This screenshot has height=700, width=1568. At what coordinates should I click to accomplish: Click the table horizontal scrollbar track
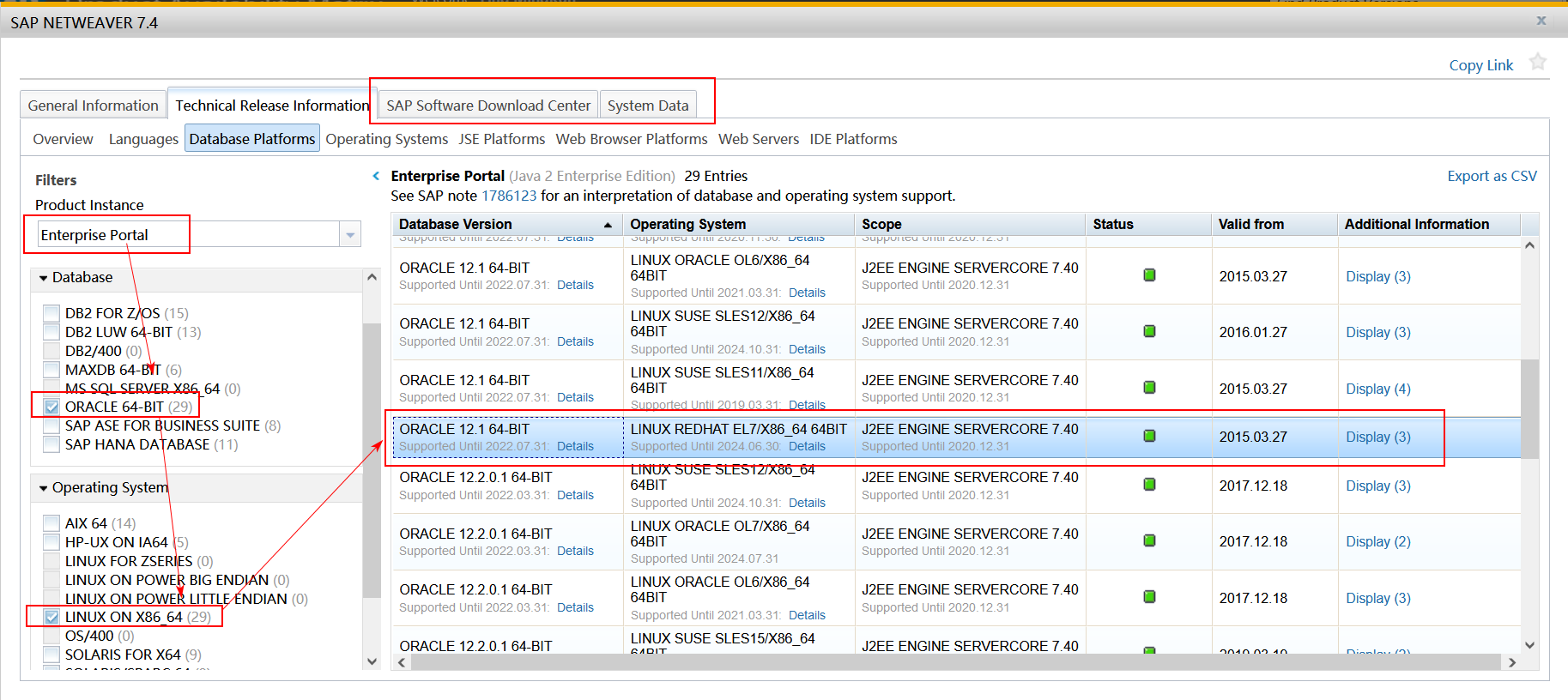pyautogui.click(x=956, y=662)
